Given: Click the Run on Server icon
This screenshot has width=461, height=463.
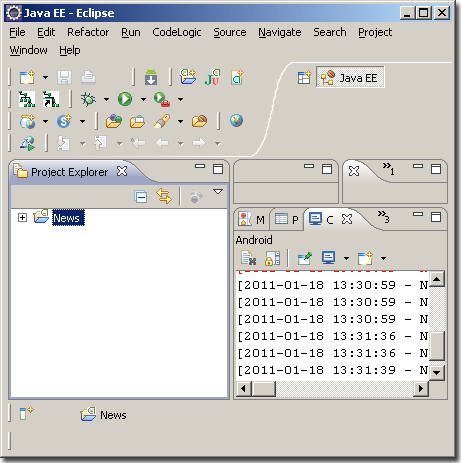Looking at the screenshot, I should coord(27,143).
